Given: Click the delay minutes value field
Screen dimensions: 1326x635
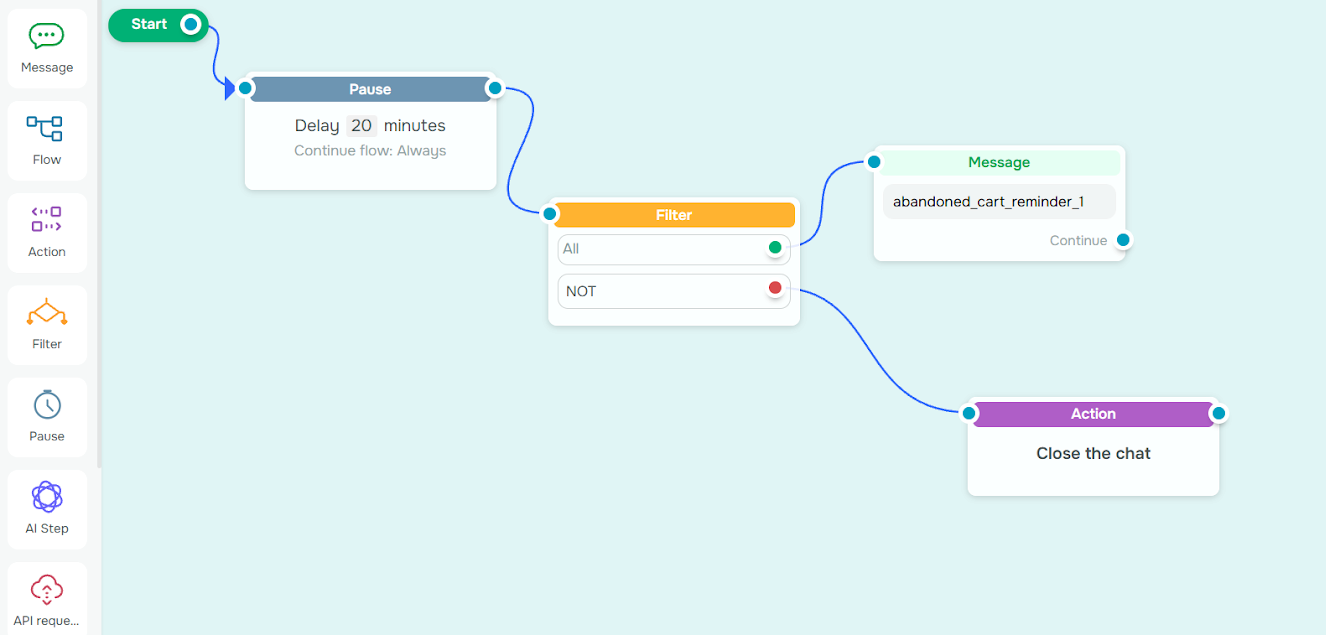Looking at the screenshot, I should tap(361, 125).
